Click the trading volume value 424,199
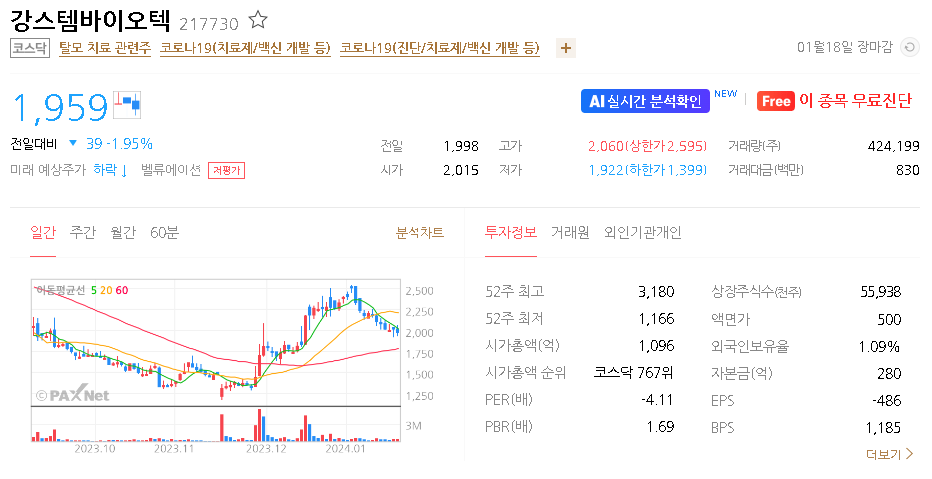The height and width of the screenshot is (479, 932). (x=893, y=146)
